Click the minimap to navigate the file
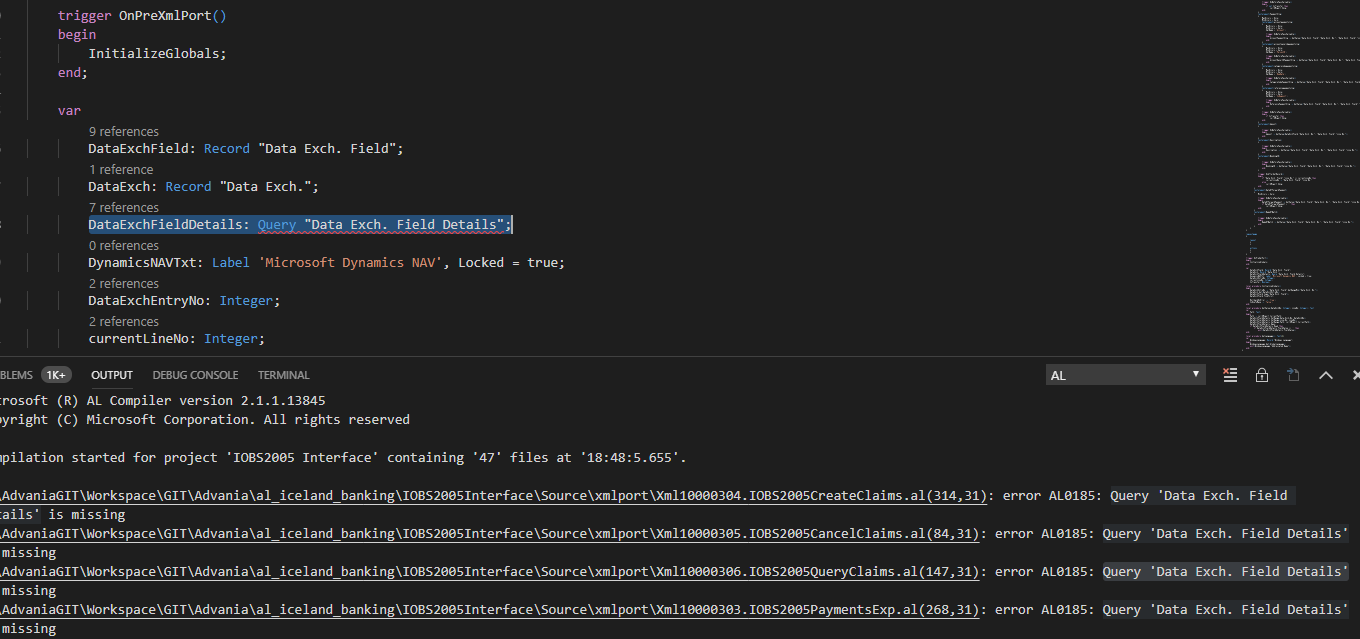The width and height of the screenshot is (1360, 639). click(x=1300, y=170)
